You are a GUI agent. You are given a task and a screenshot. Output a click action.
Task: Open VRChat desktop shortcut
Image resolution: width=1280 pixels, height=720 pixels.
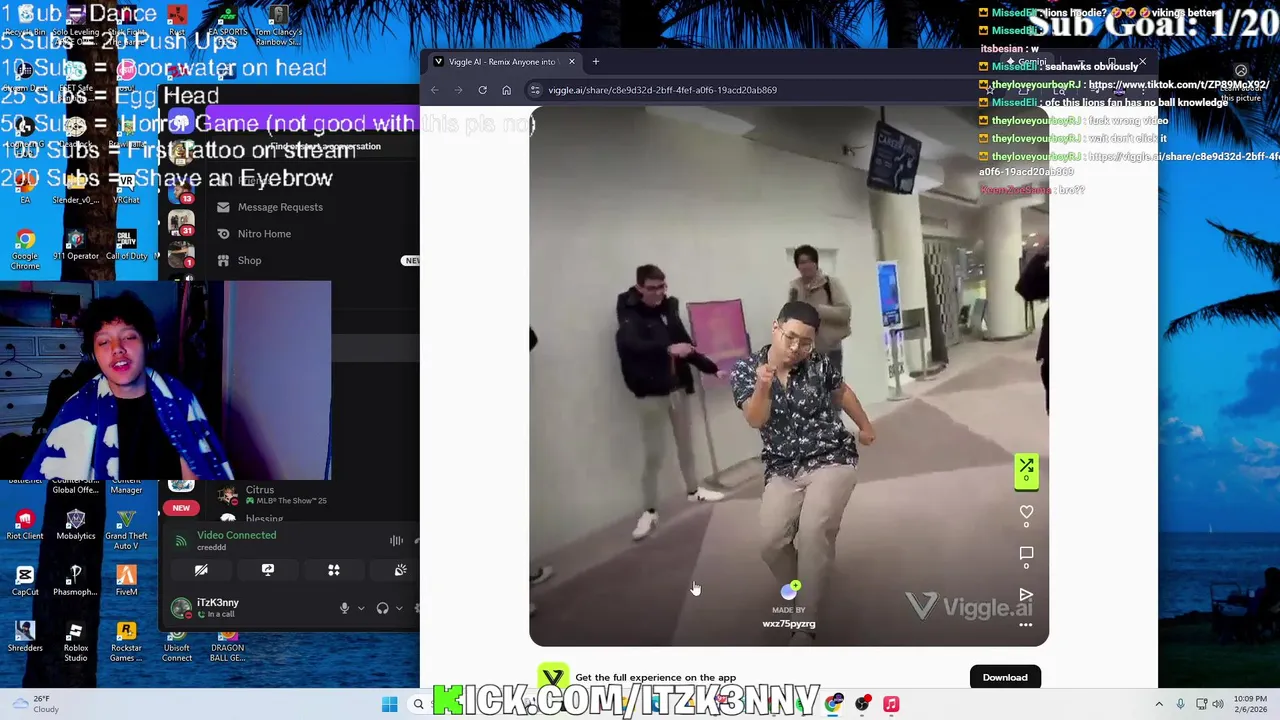[x=126, y=188]
